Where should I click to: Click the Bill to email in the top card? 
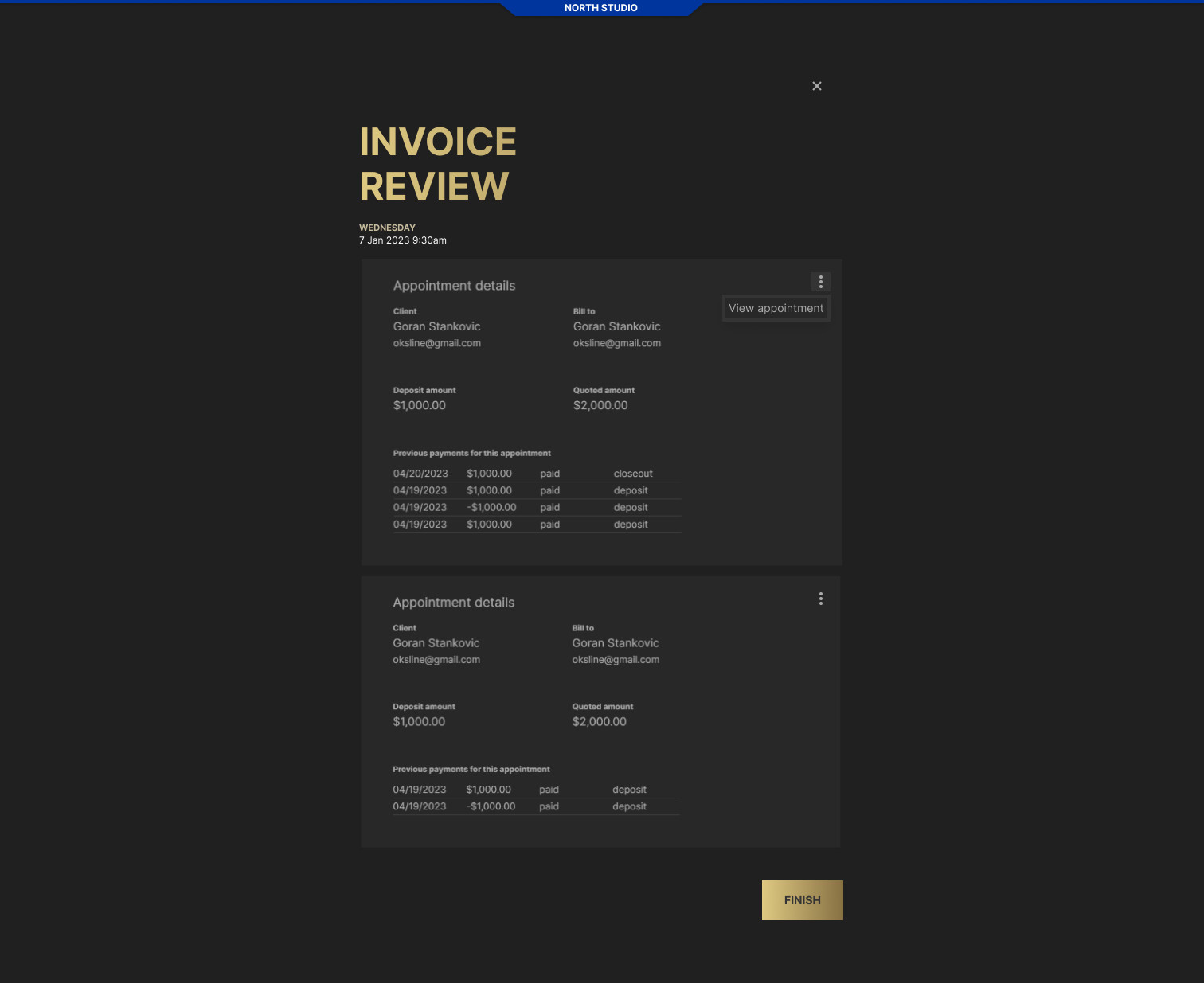pyautogui.click(x=617, y=343)
